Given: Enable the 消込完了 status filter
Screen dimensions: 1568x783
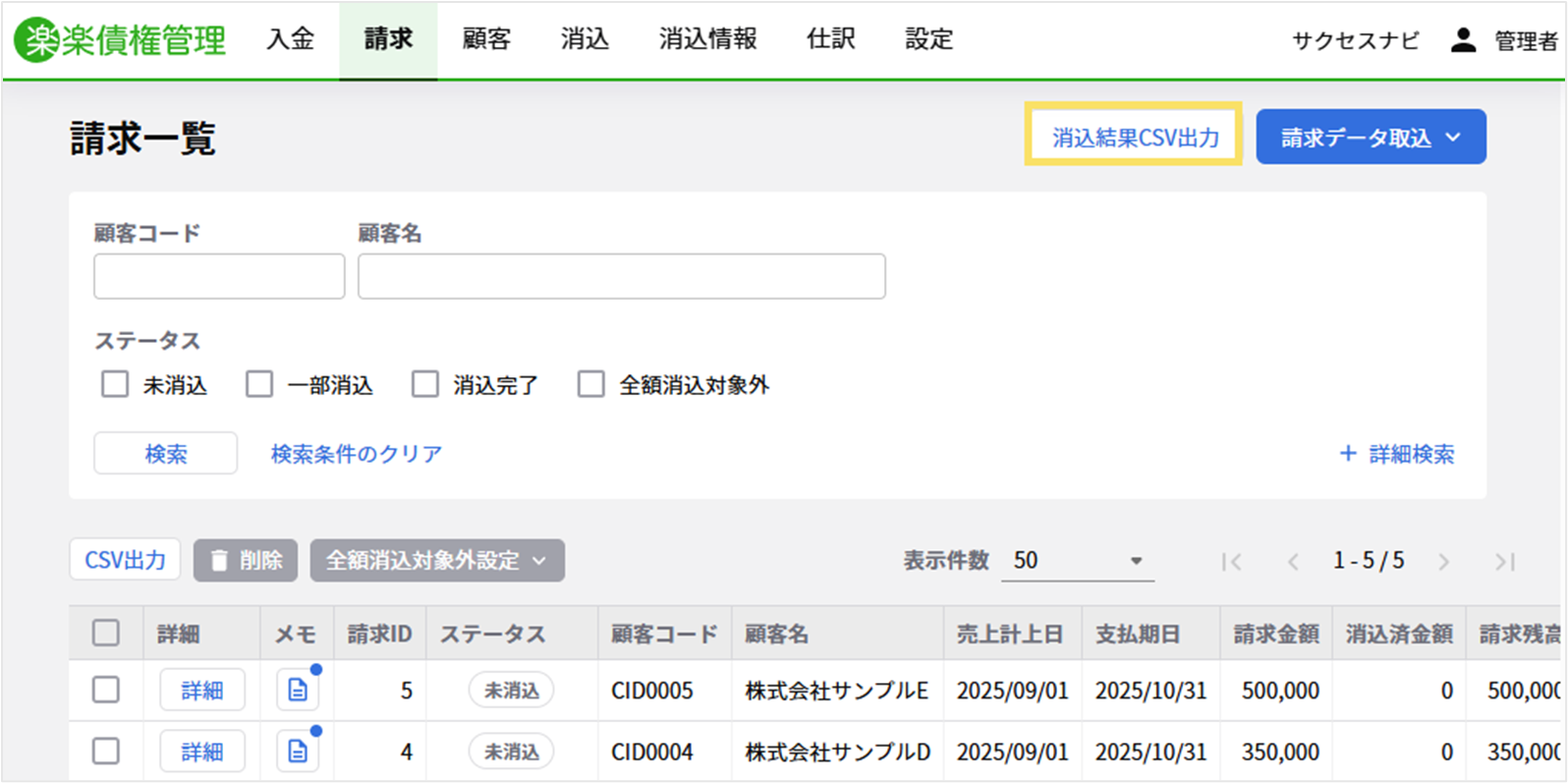Looking at the screenshot, I should pos(425,384).
